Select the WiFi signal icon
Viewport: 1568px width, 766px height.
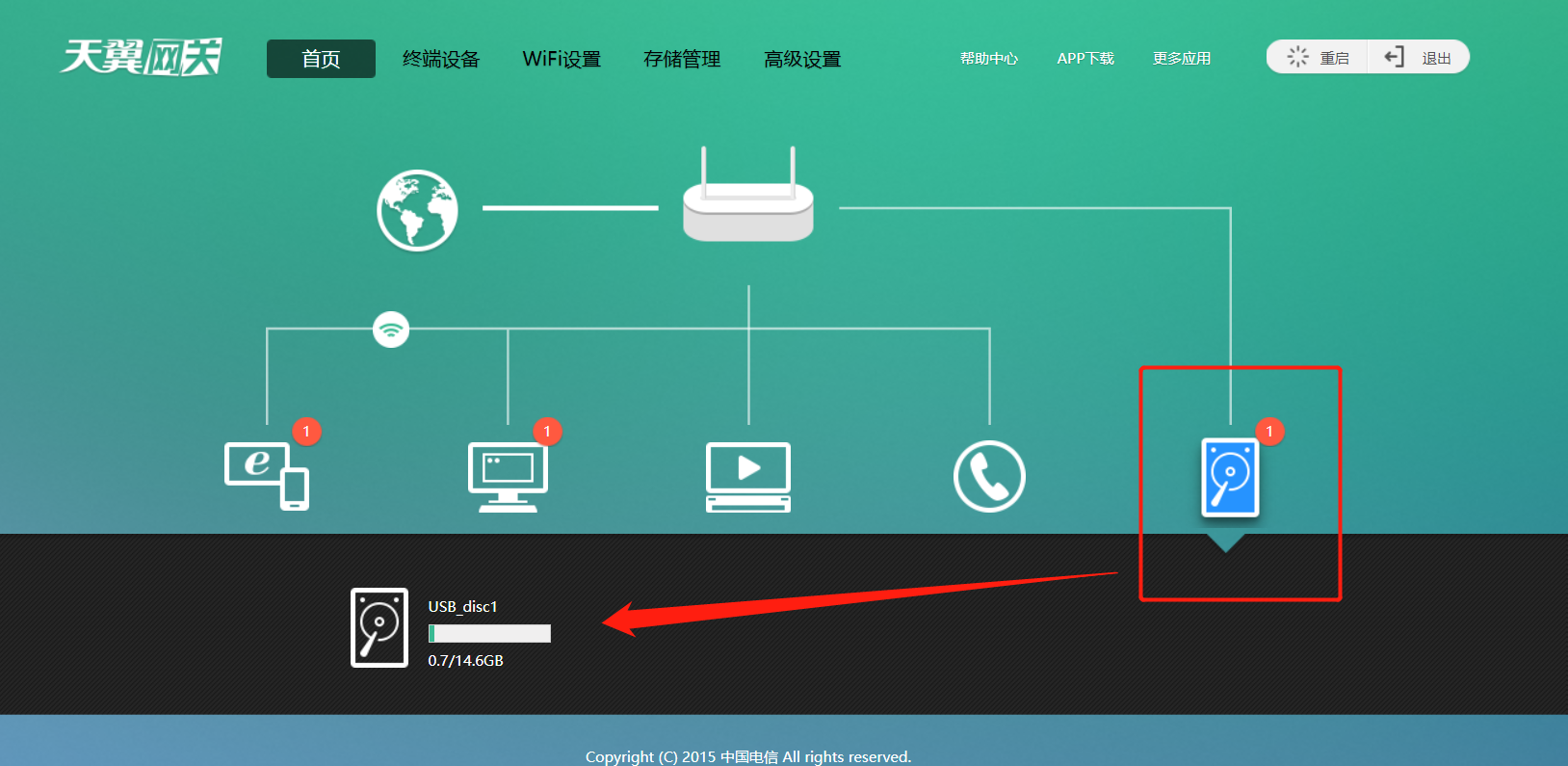391,330
